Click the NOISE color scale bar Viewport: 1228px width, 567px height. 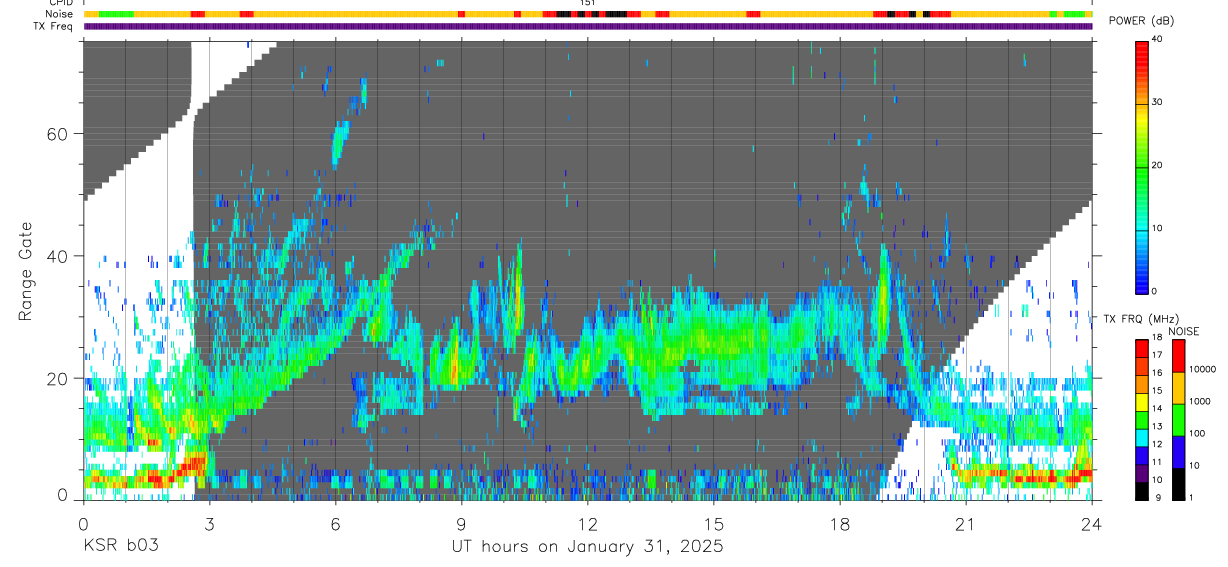click(1180, 420)
